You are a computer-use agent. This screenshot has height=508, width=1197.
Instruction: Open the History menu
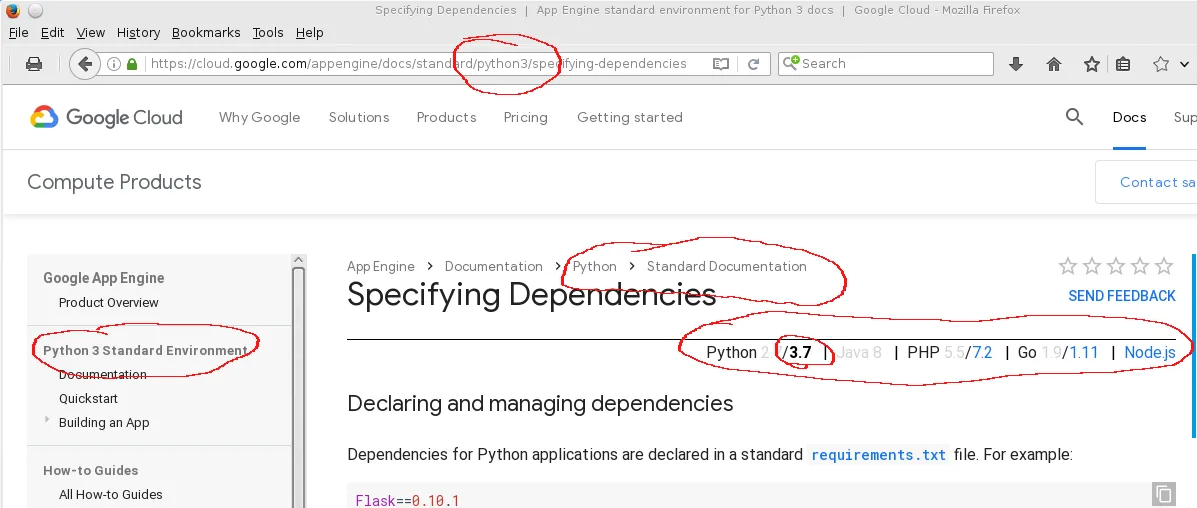(x=138, y=33)
